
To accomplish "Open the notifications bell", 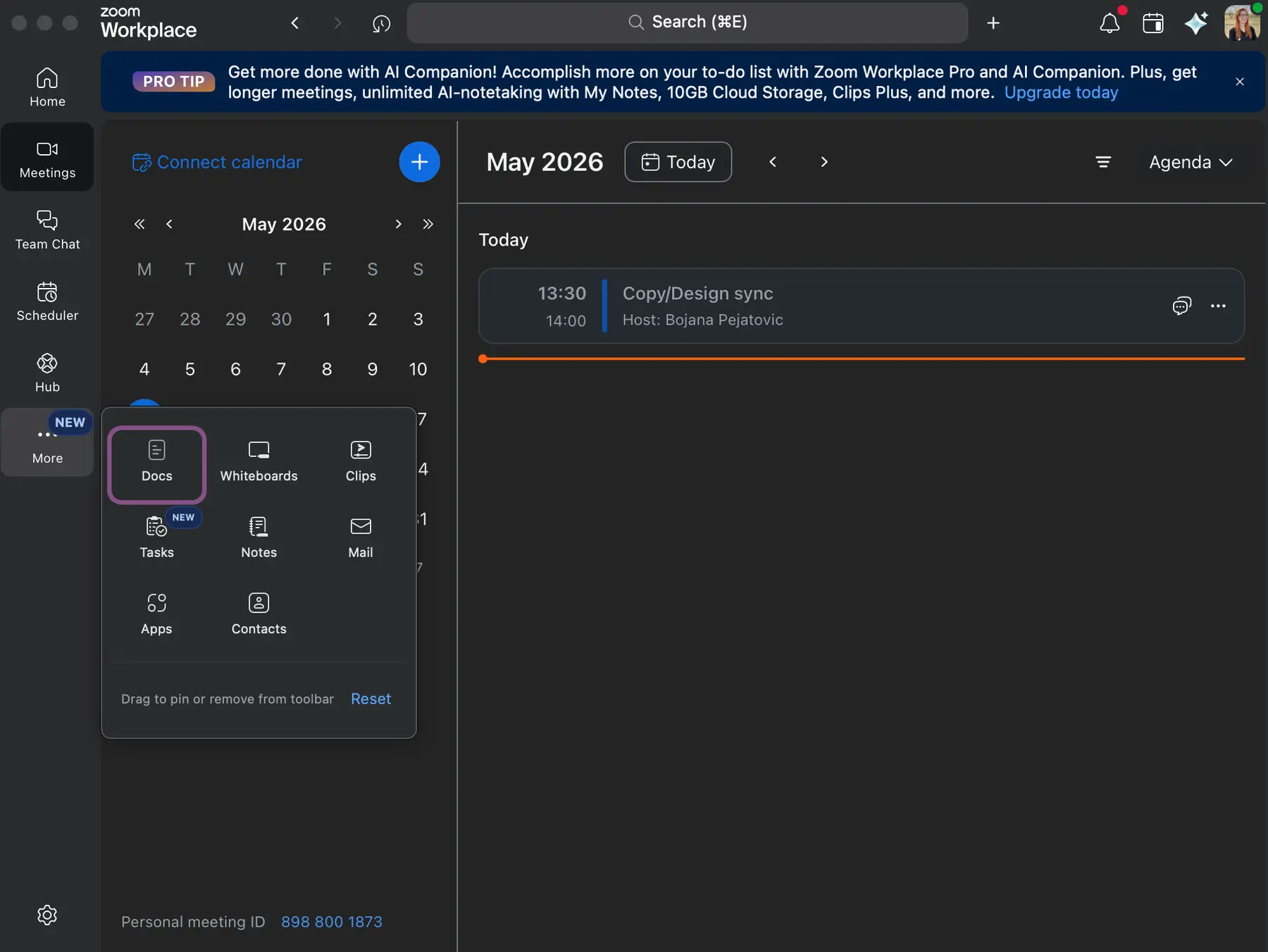I will coord(1109,23).
